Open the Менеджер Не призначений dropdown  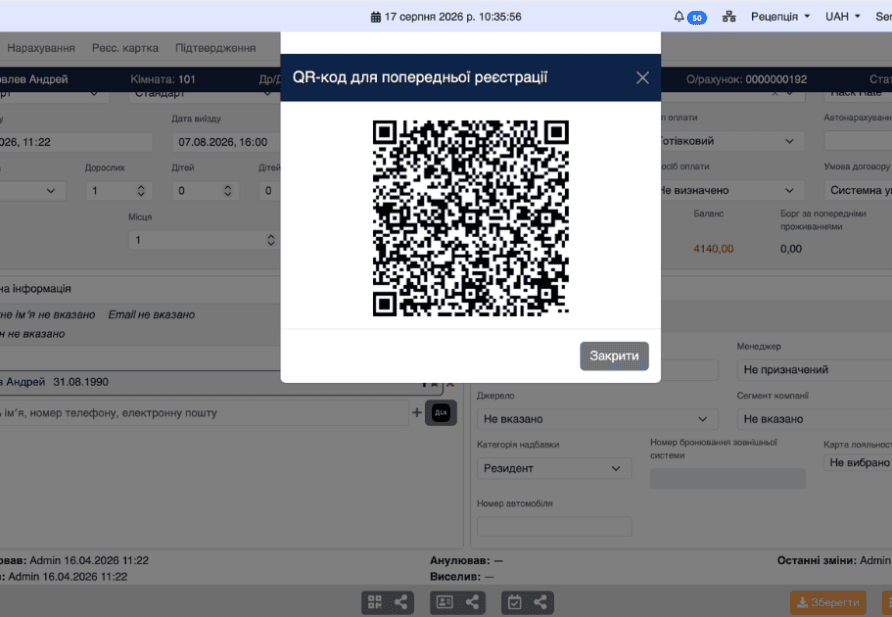click(814, 370)
